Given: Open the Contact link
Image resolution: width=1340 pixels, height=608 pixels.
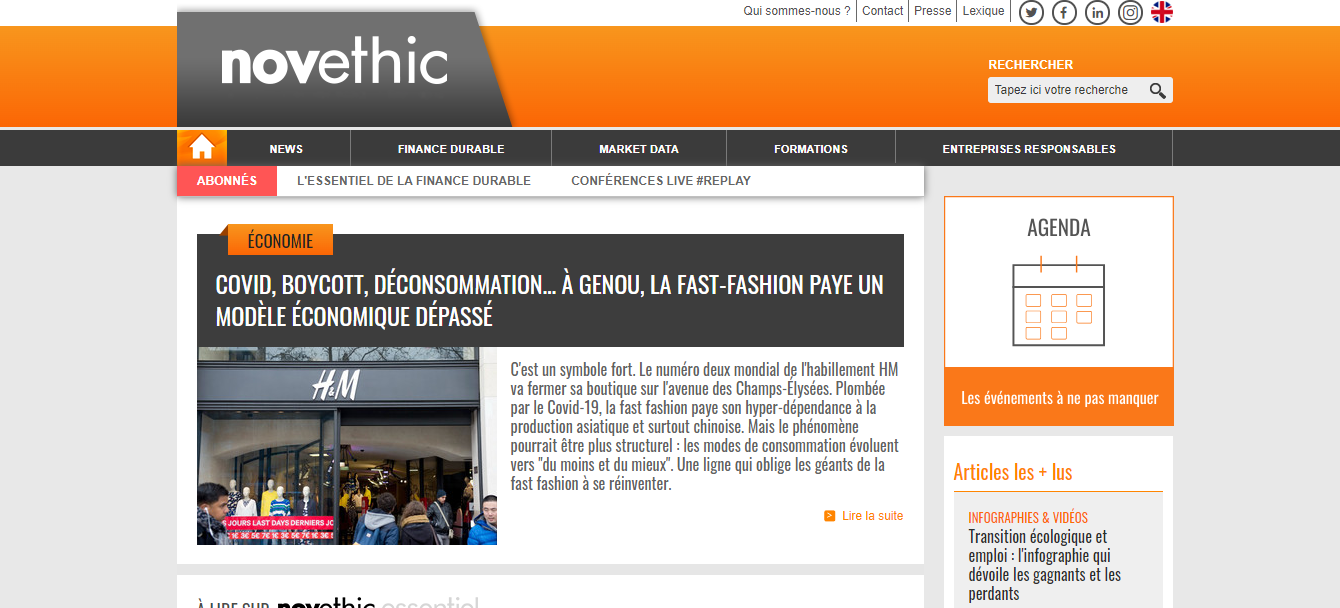Looking at the screenshot, I should click(882, 11).
